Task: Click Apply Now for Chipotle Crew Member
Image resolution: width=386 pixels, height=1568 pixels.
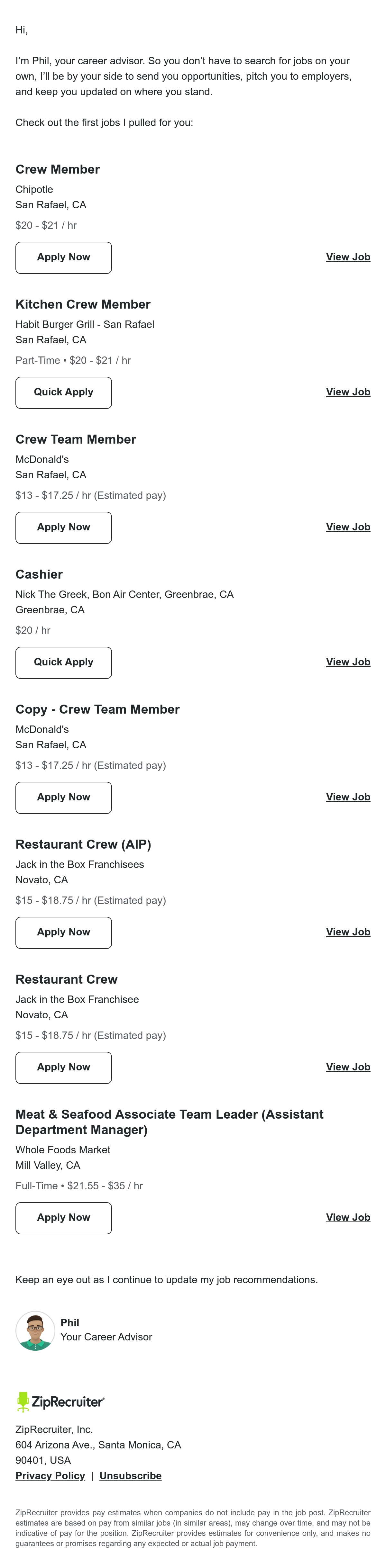Action: pyautogui.click(x=63, y=257)
